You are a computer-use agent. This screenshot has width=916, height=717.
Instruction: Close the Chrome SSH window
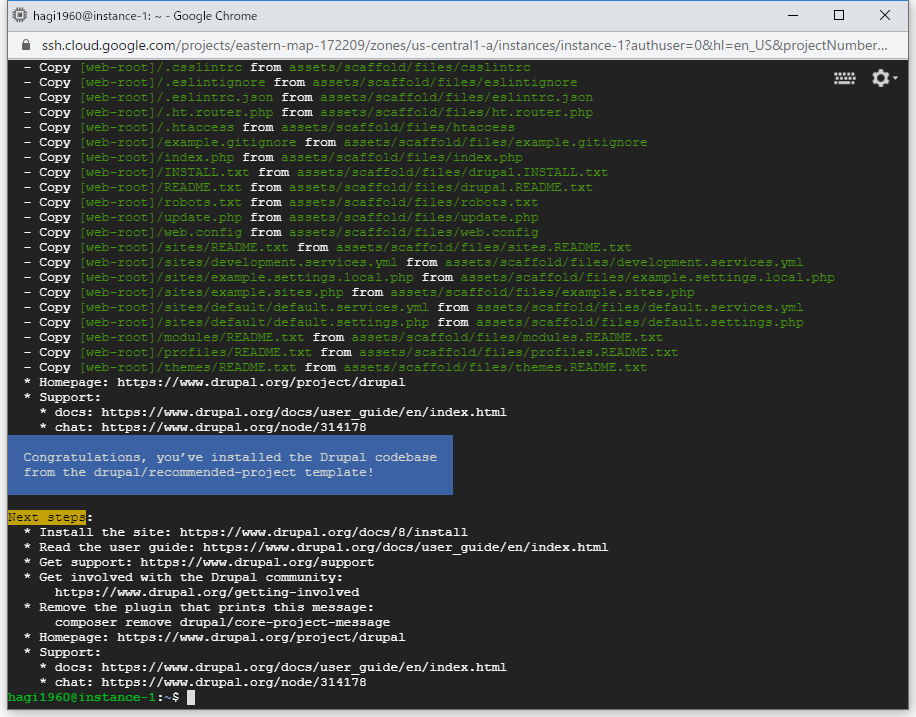(885, 15)
